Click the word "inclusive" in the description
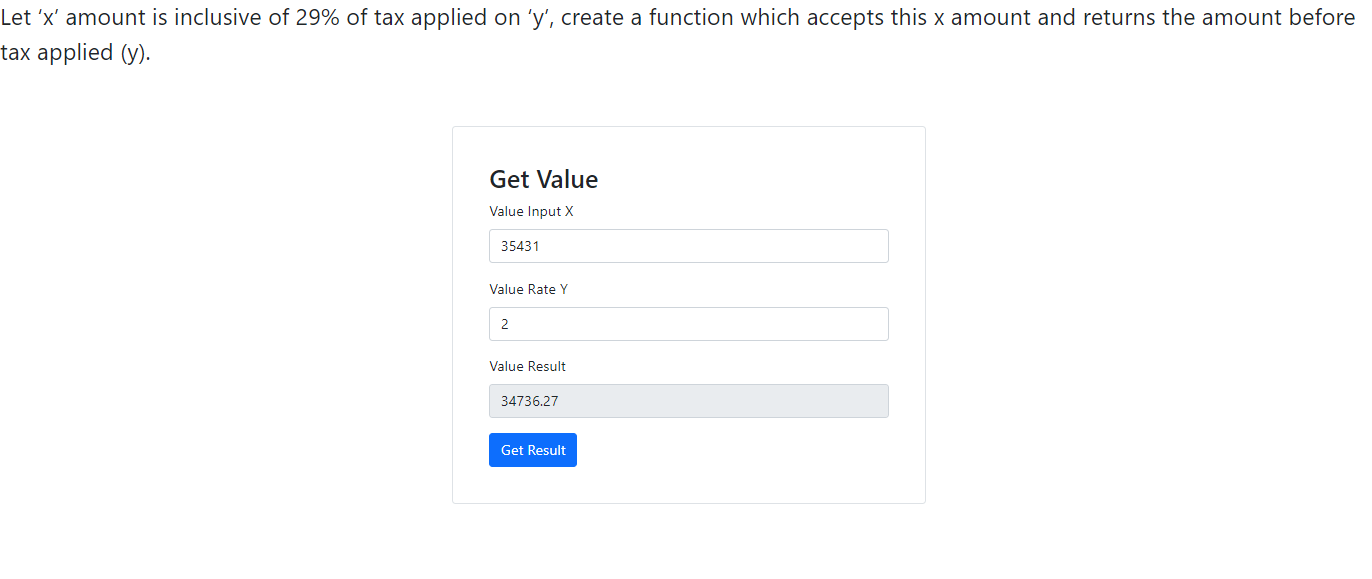Viewport: 1372px width, 579px height. pos(220,18)
